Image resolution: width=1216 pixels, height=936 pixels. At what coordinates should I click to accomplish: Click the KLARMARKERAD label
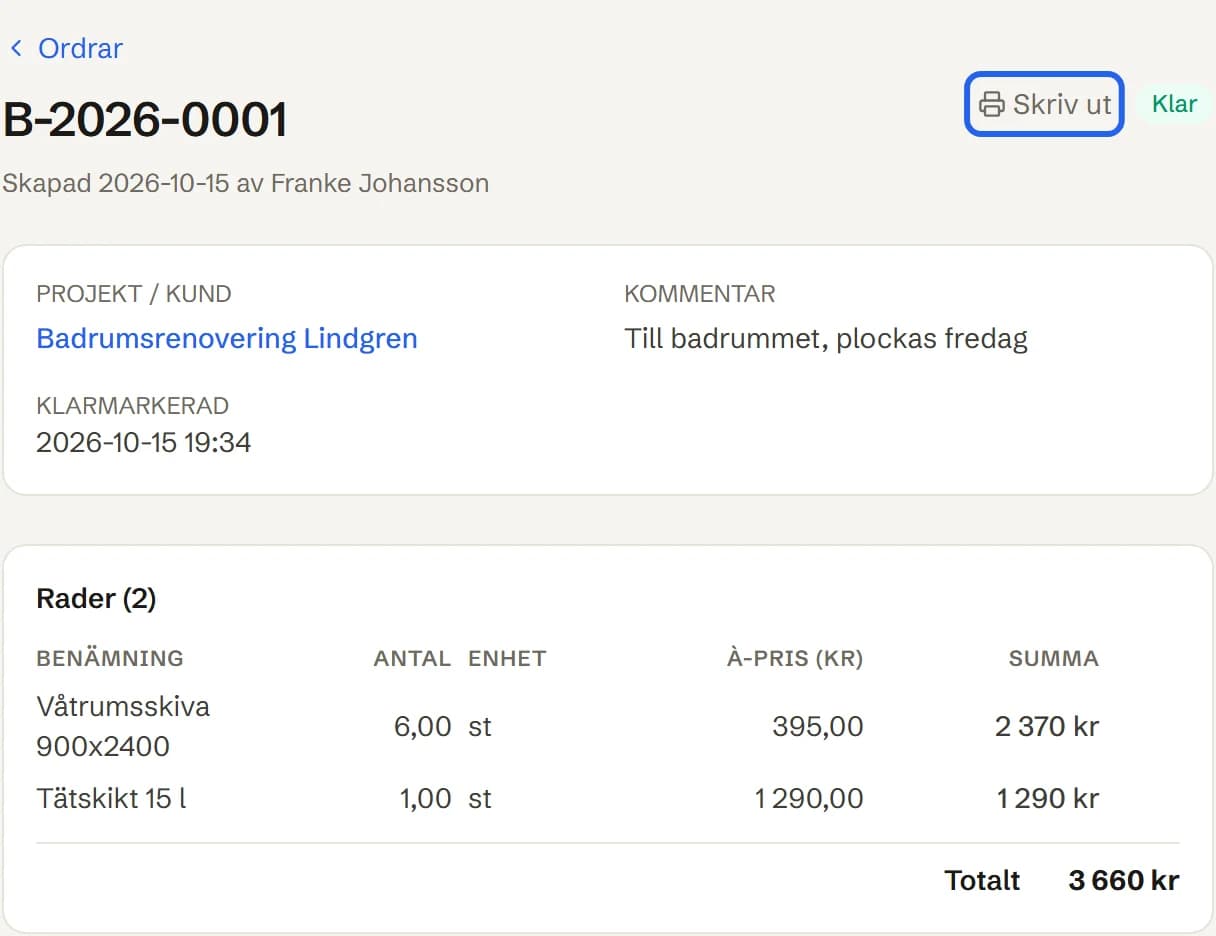coord(133,406)
